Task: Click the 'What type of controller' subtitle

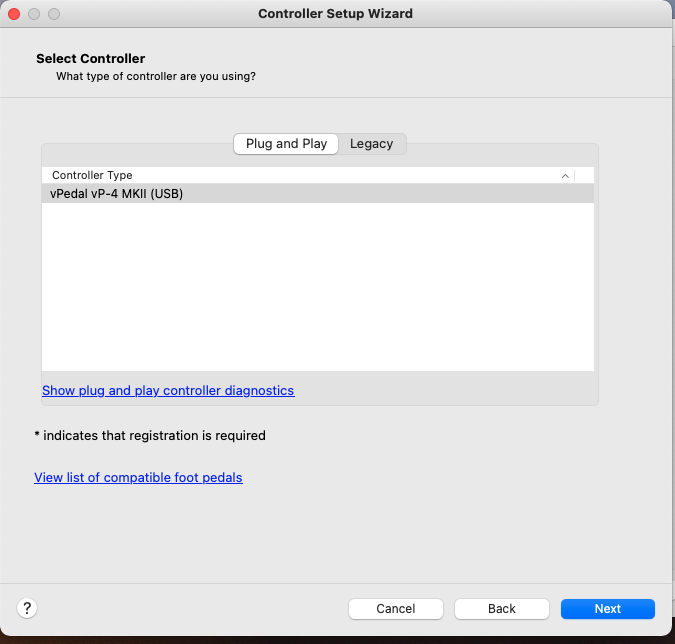Action: point(155,76)
